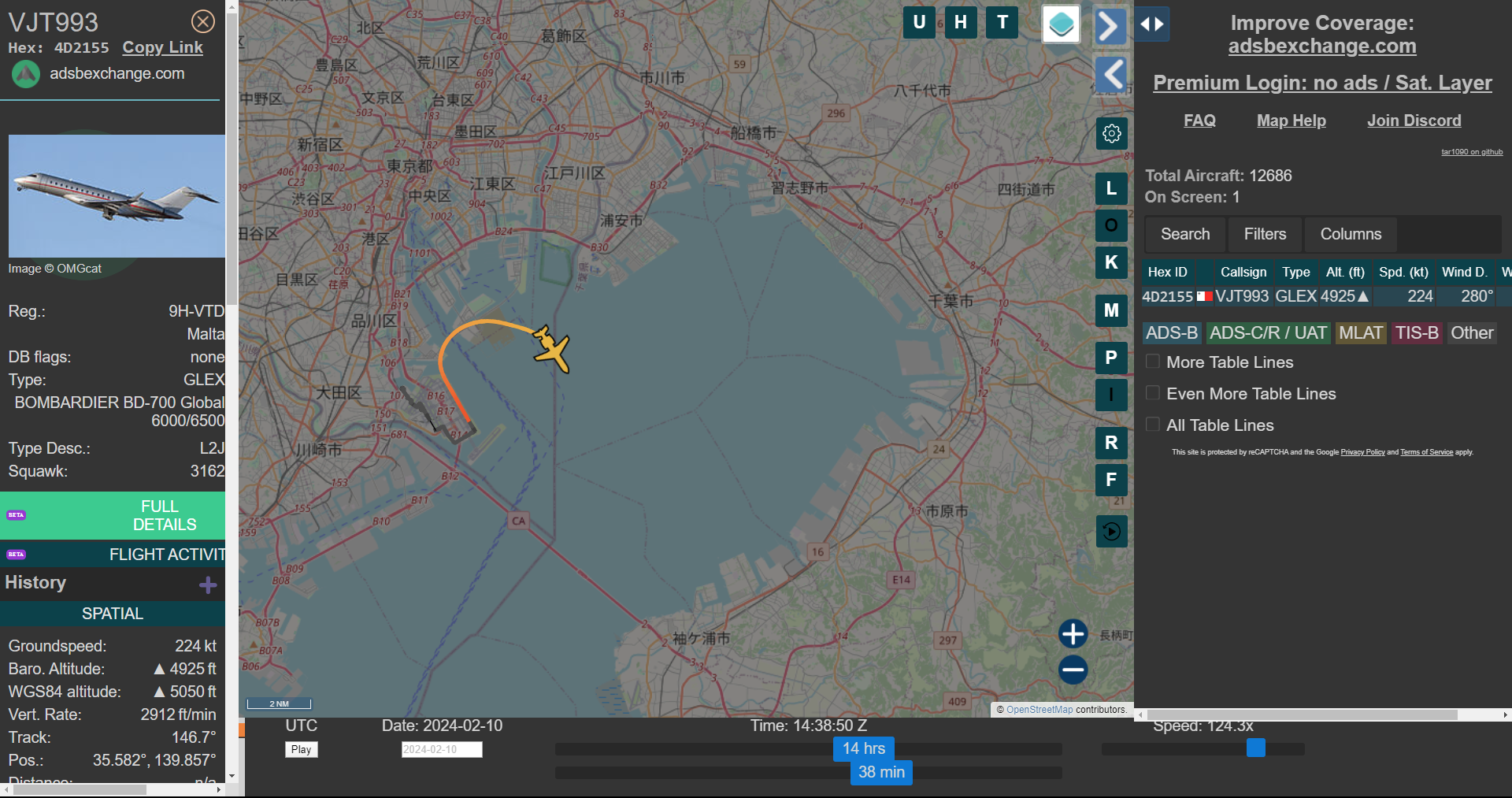Open Premium Login link
The height and width of the screenshot is (798, 1512).
click(1322, 83)
